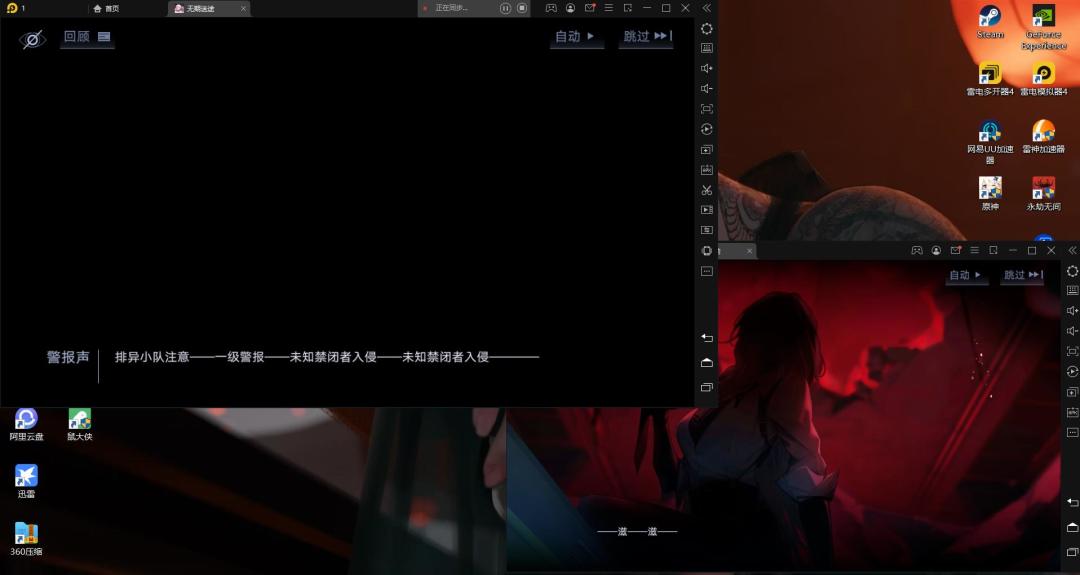
Task: Open the Steam desktop shortcut
Action: pos(990,21)
